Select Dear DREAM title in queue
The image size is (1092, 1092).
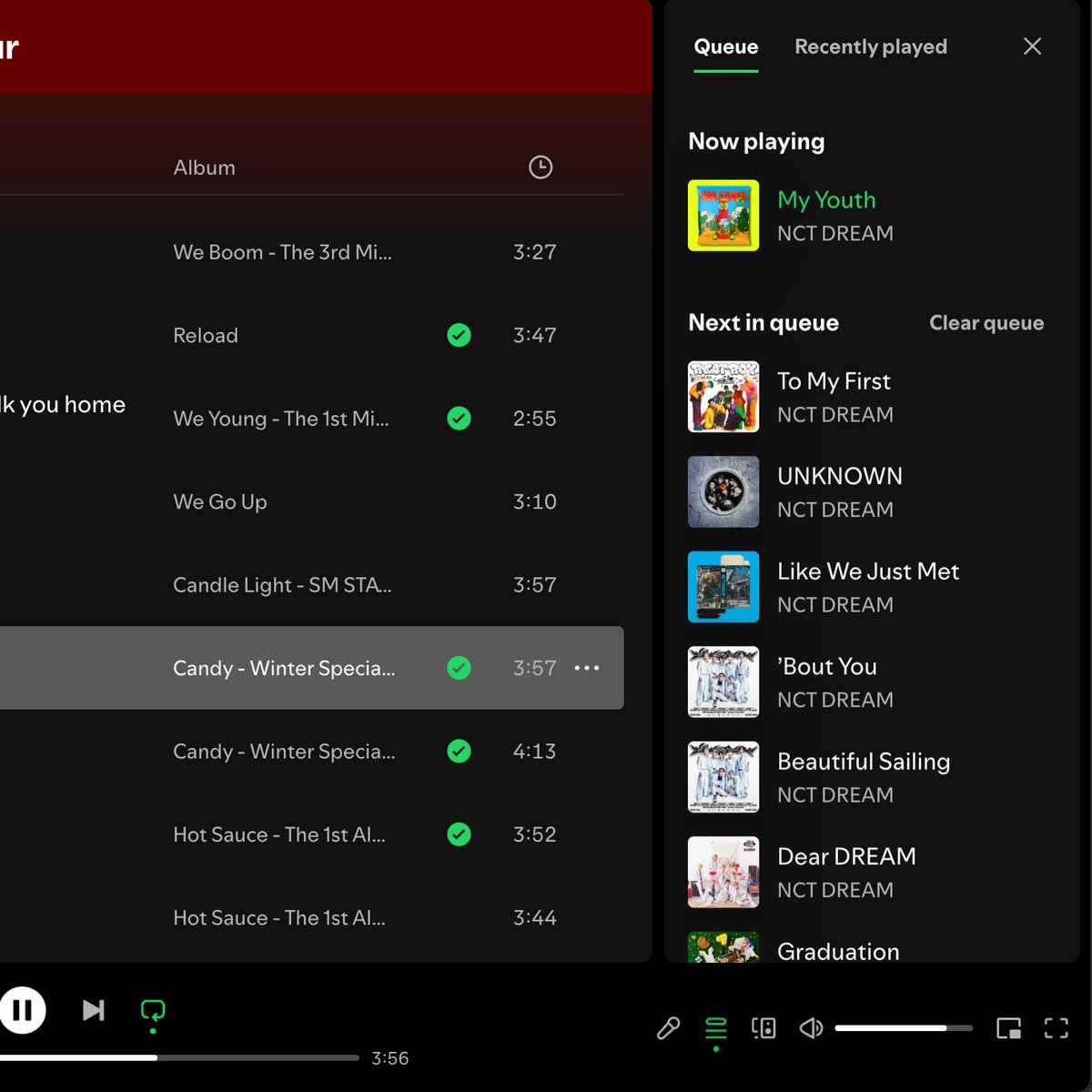[x=846, y=856]
